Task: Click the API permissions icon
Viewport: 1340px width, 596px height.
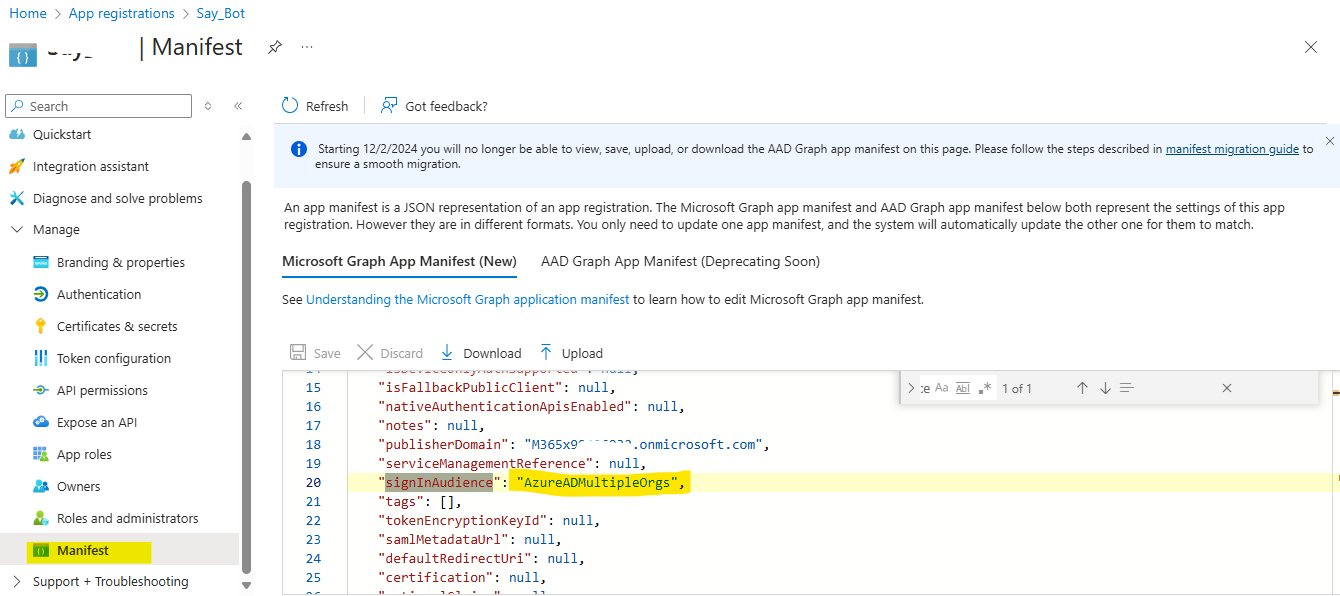Action: [x=41, y=390]
